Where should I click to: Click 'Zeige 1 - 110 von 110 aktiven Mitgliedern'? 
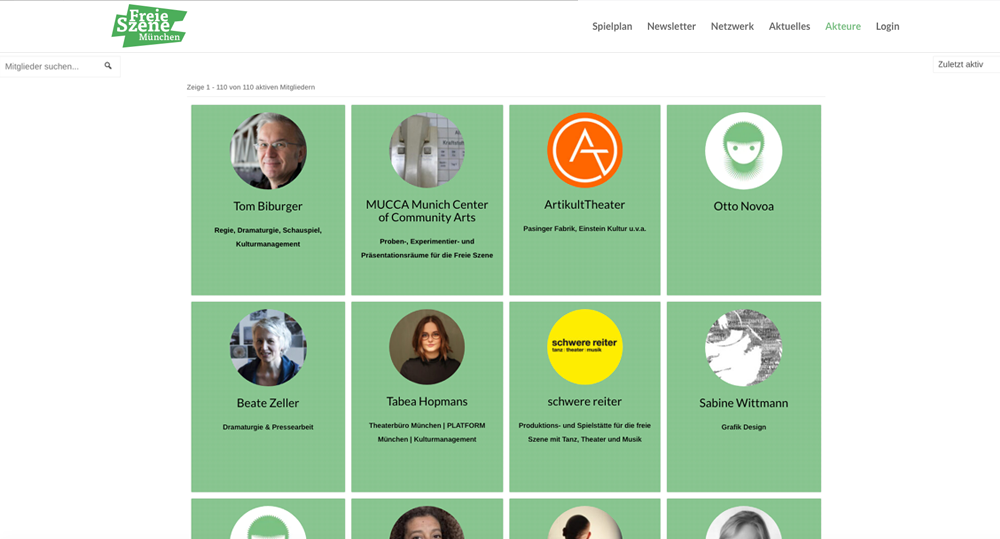pos(251,87)
